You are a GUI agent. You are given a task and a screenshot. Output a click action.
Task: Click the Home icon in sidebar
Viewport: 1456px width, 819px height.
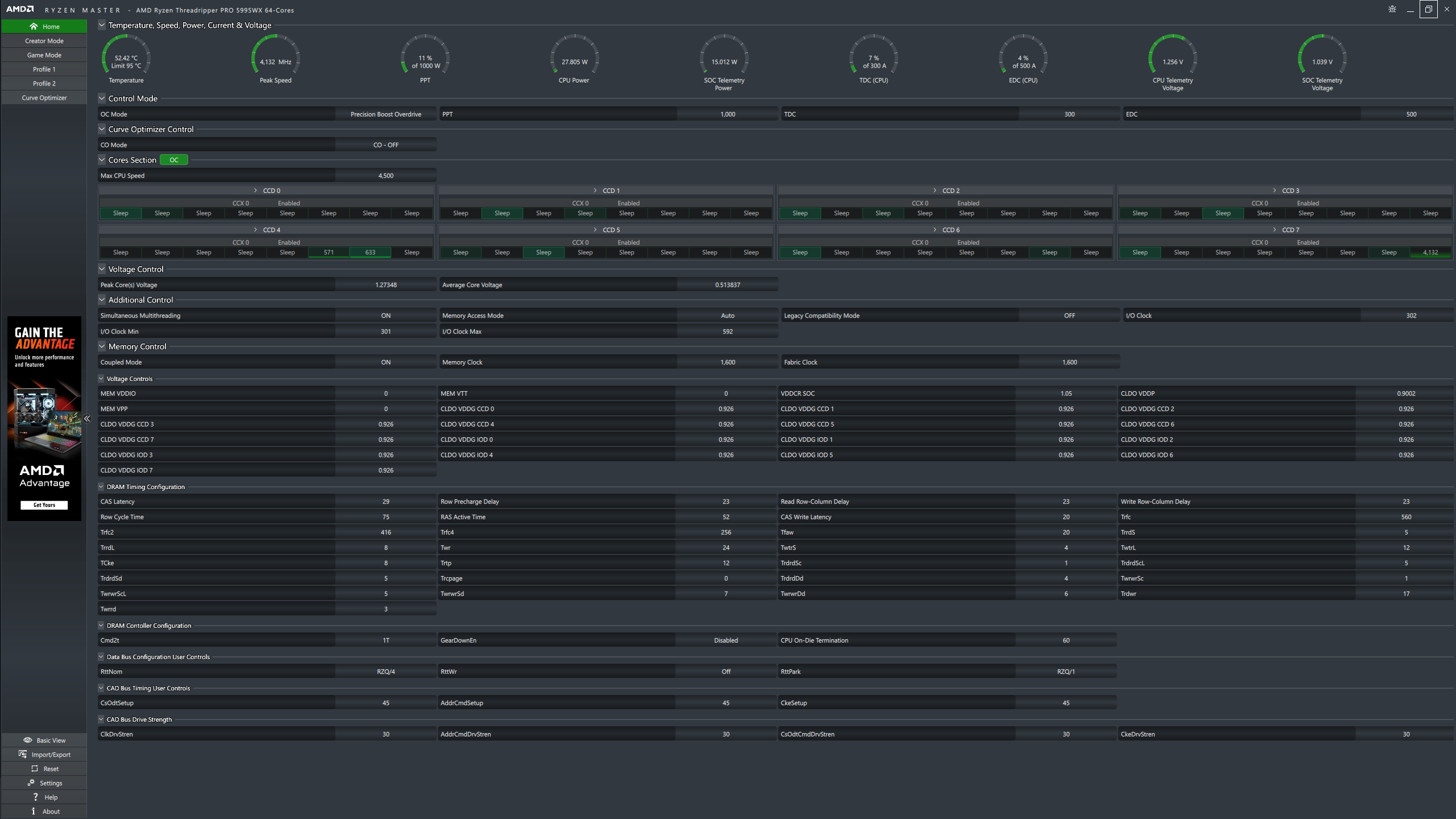(34, 26)
